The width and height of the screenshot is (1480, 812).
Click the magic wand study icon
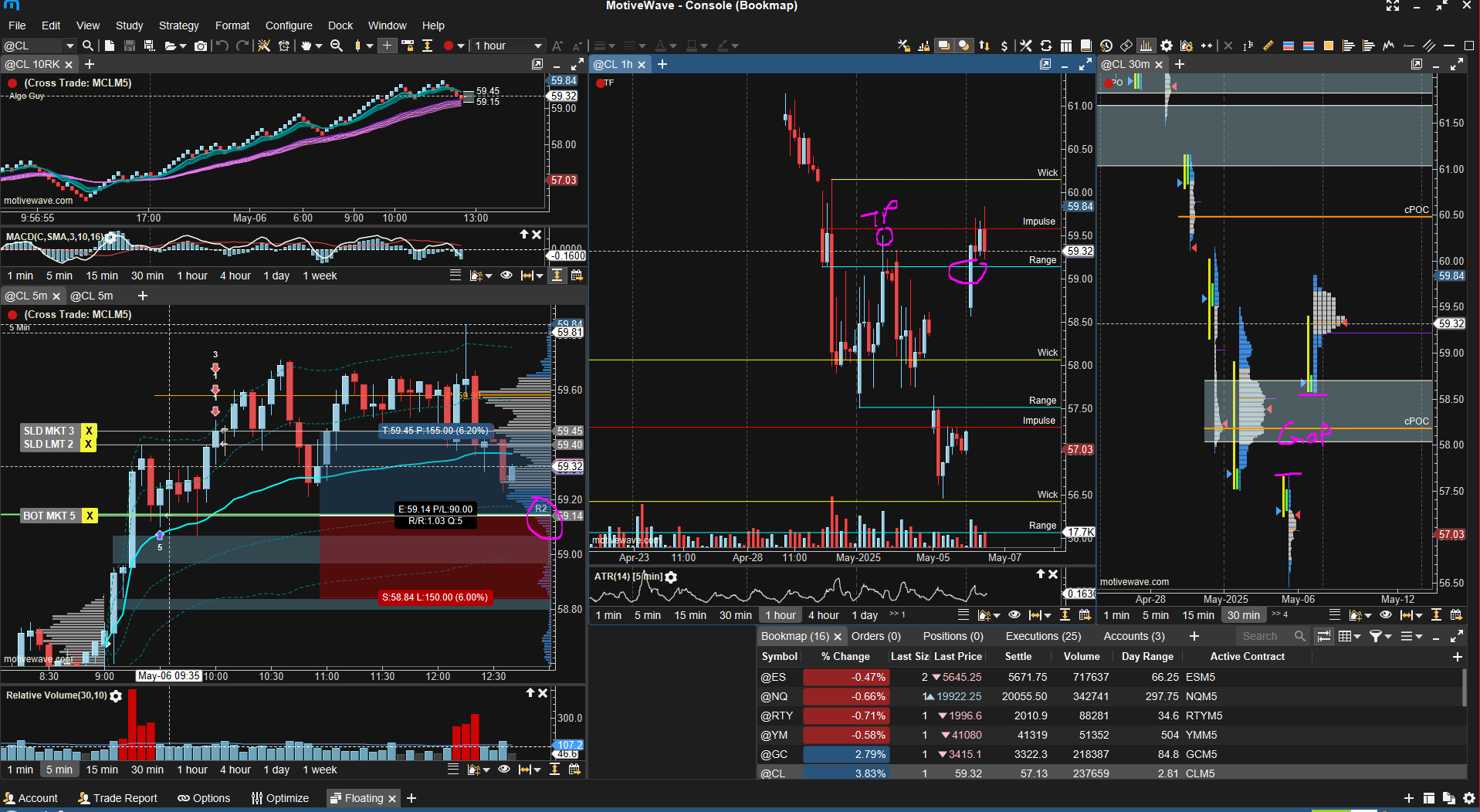coord(264,46)
